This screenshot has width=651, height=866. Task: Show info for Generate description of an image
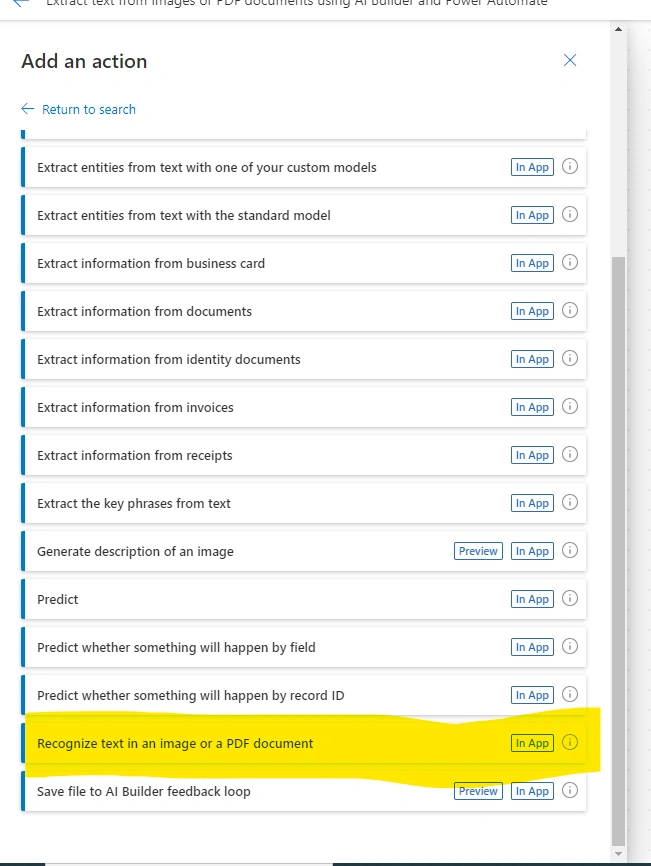pyautogui.click(x=570, y=550)
